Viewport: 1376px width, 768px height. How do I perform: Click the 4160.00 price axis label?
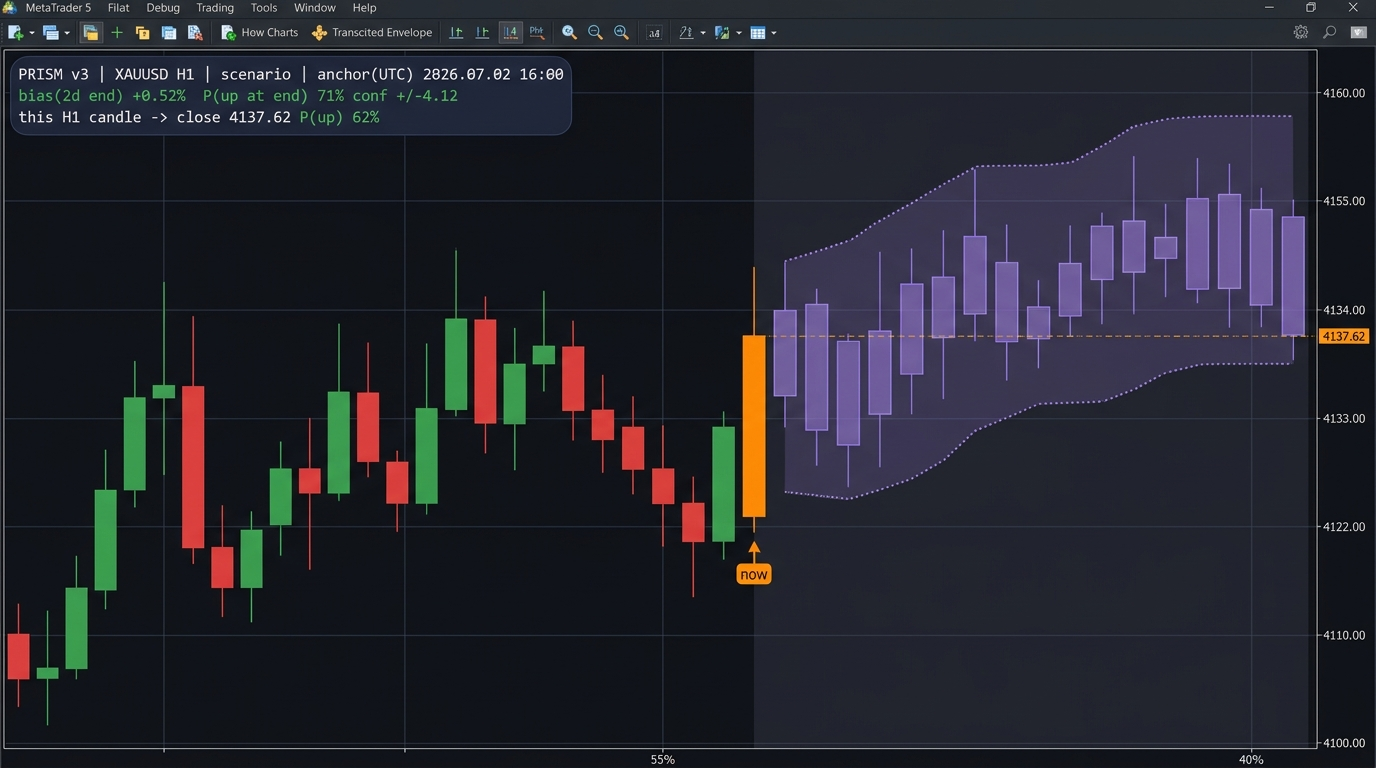pos(1344,93)
